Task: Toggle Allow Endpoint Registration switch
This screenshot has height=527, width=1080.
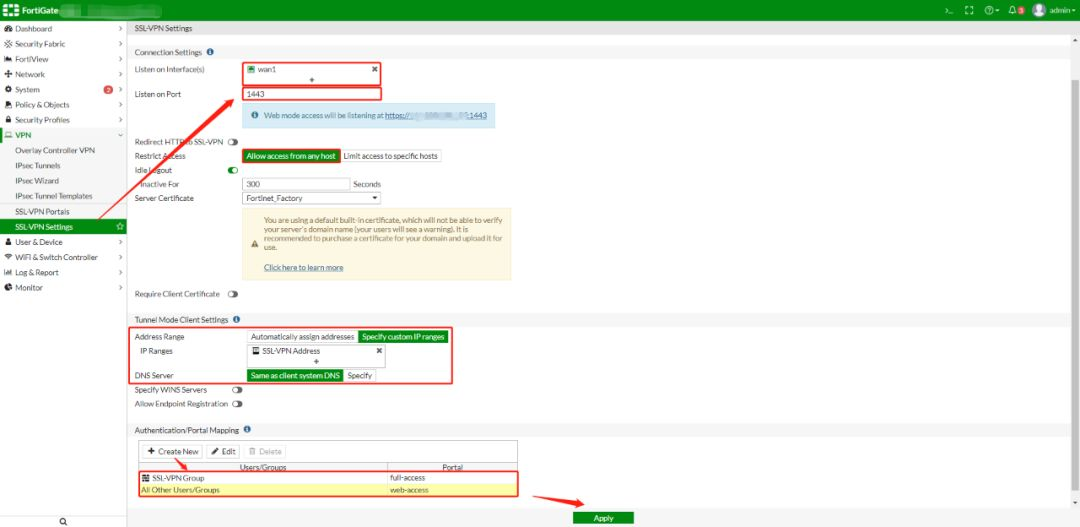Action: (x=237, y=404)
